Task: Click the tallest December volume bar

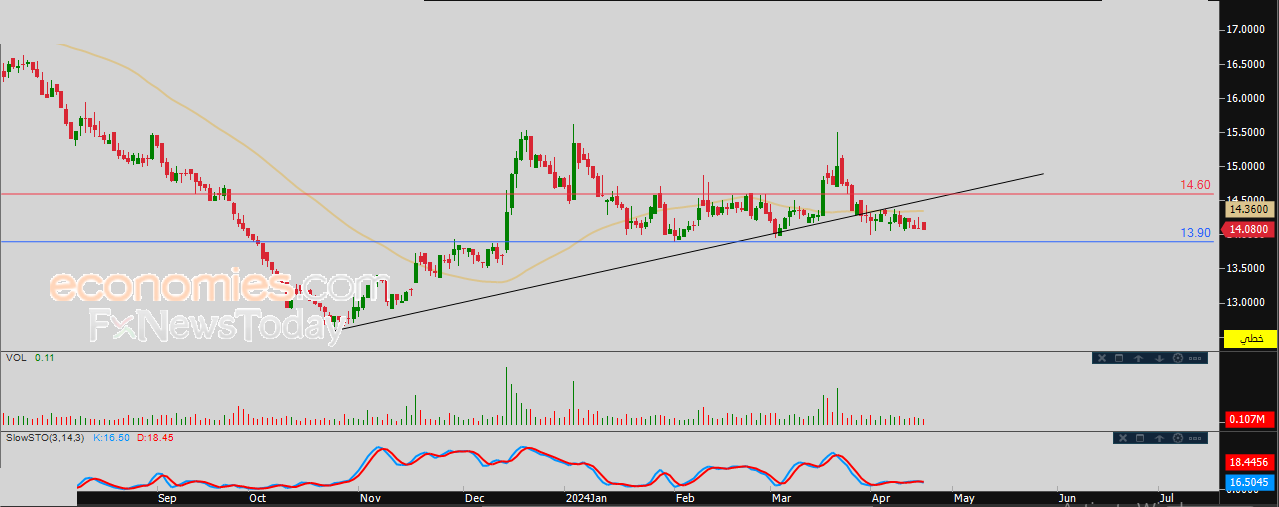Action: click(x=506, y=397)
